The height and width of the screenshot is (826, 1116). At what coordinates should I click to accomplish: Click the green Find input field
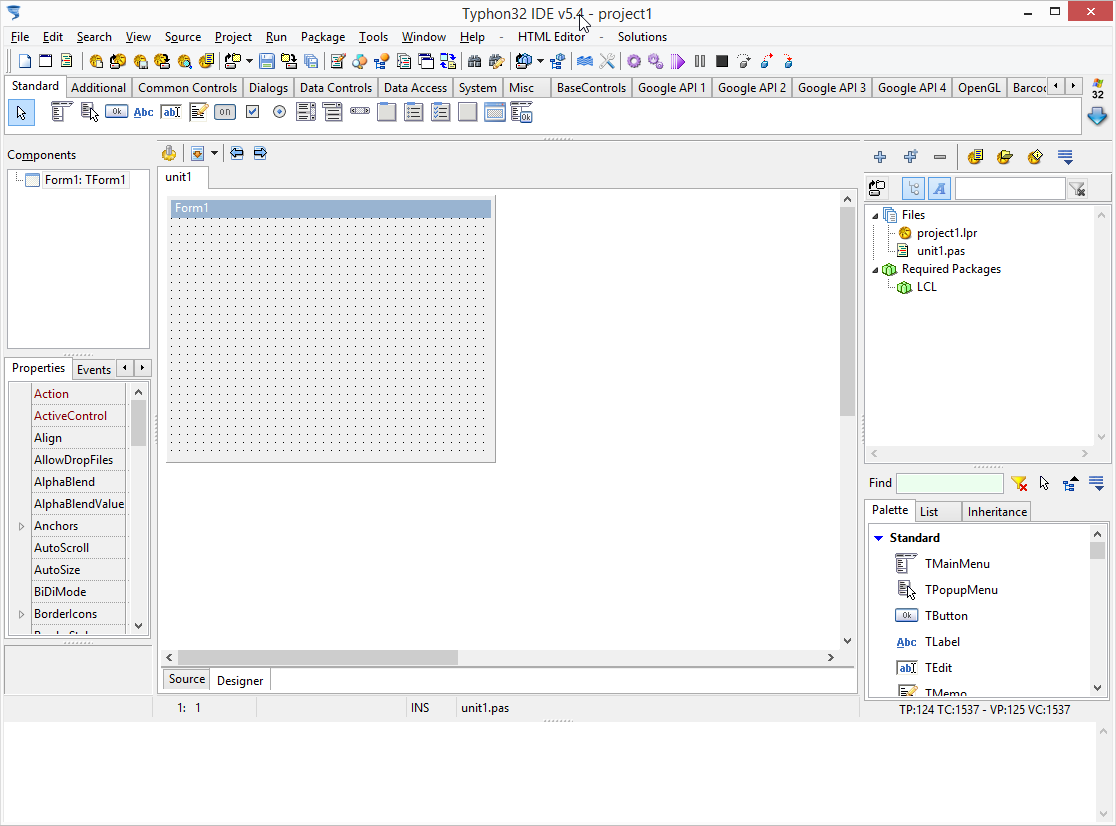[949, 484]
